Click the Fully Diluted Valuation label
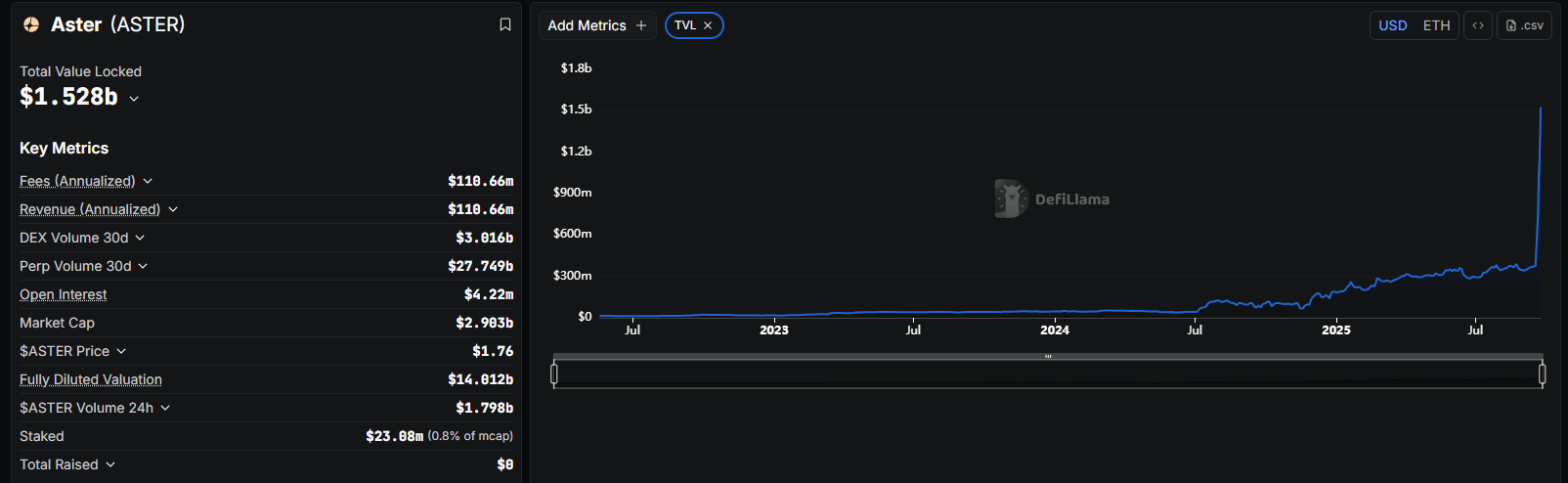The height and width of the screenshot is (483, 1568). (x=91, y=379)
